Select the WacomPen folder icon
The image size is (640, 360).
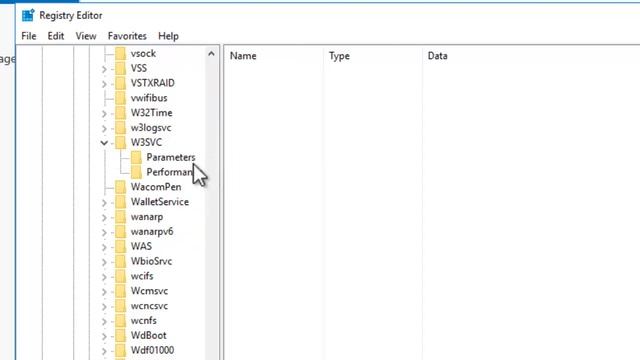pos(120,187)
